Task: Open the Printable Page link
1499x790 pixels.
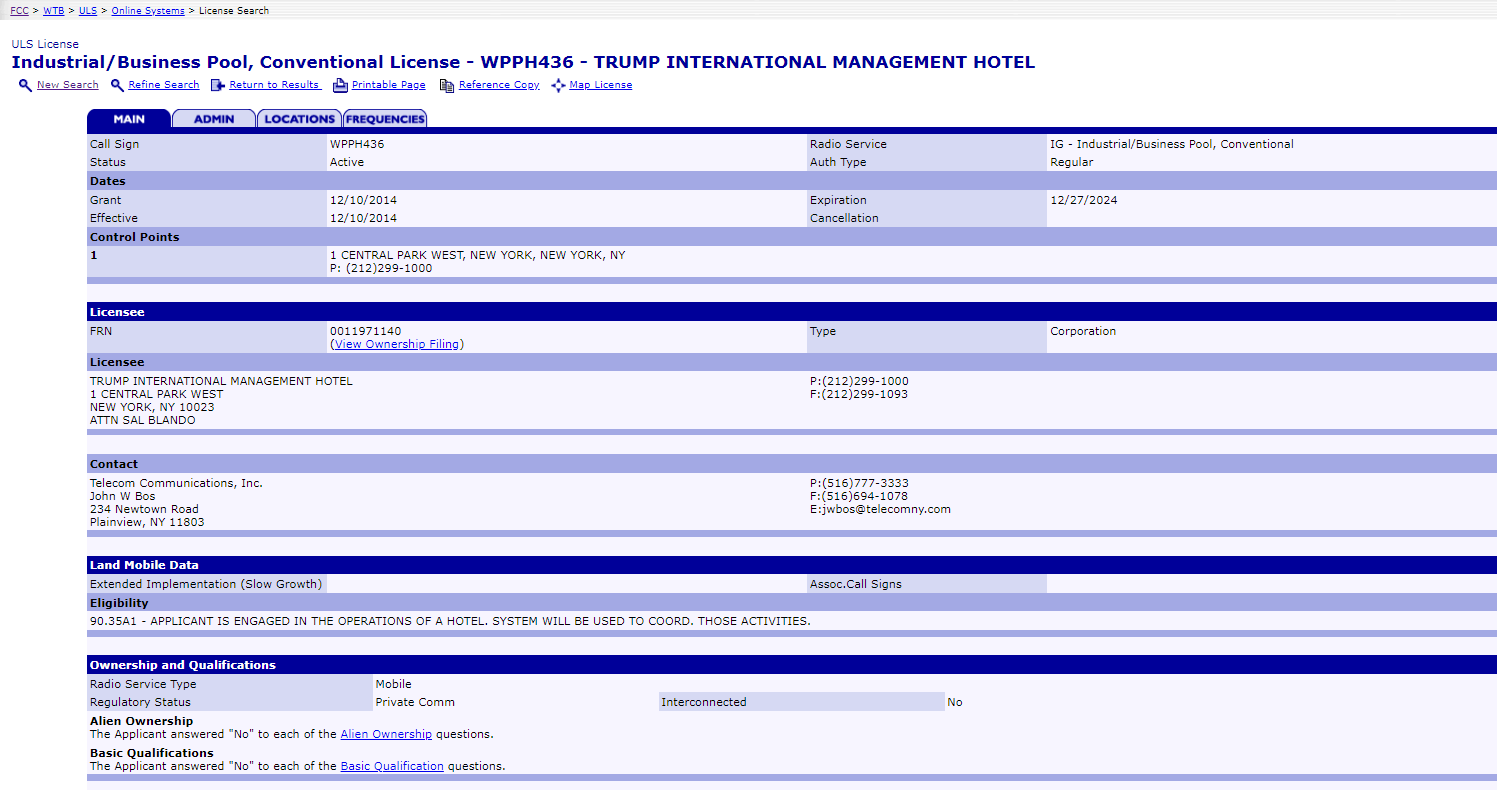Action: [389, 85]
